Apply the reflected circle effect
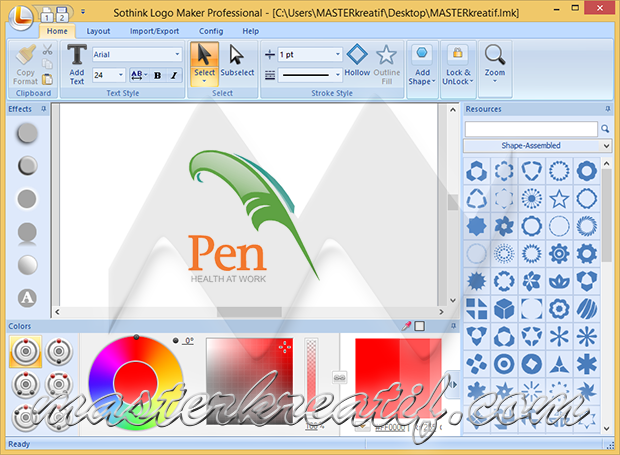 tap(27, 232)
